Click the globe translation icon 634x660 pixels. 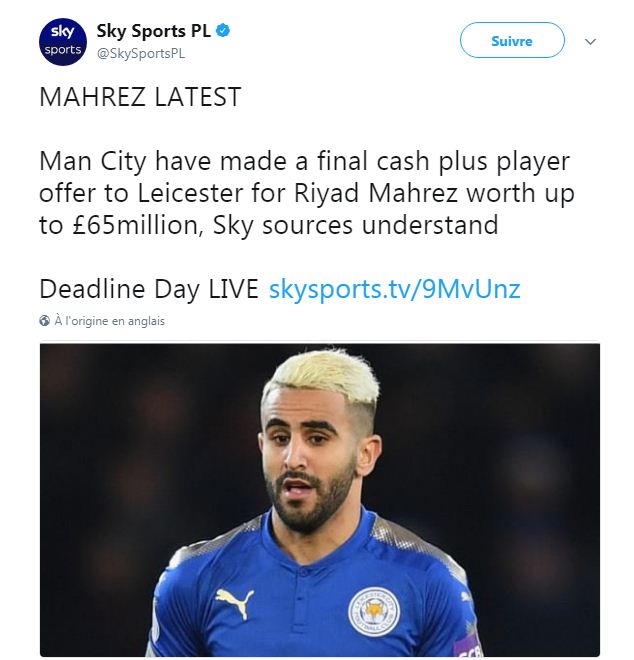click(44, 321)
